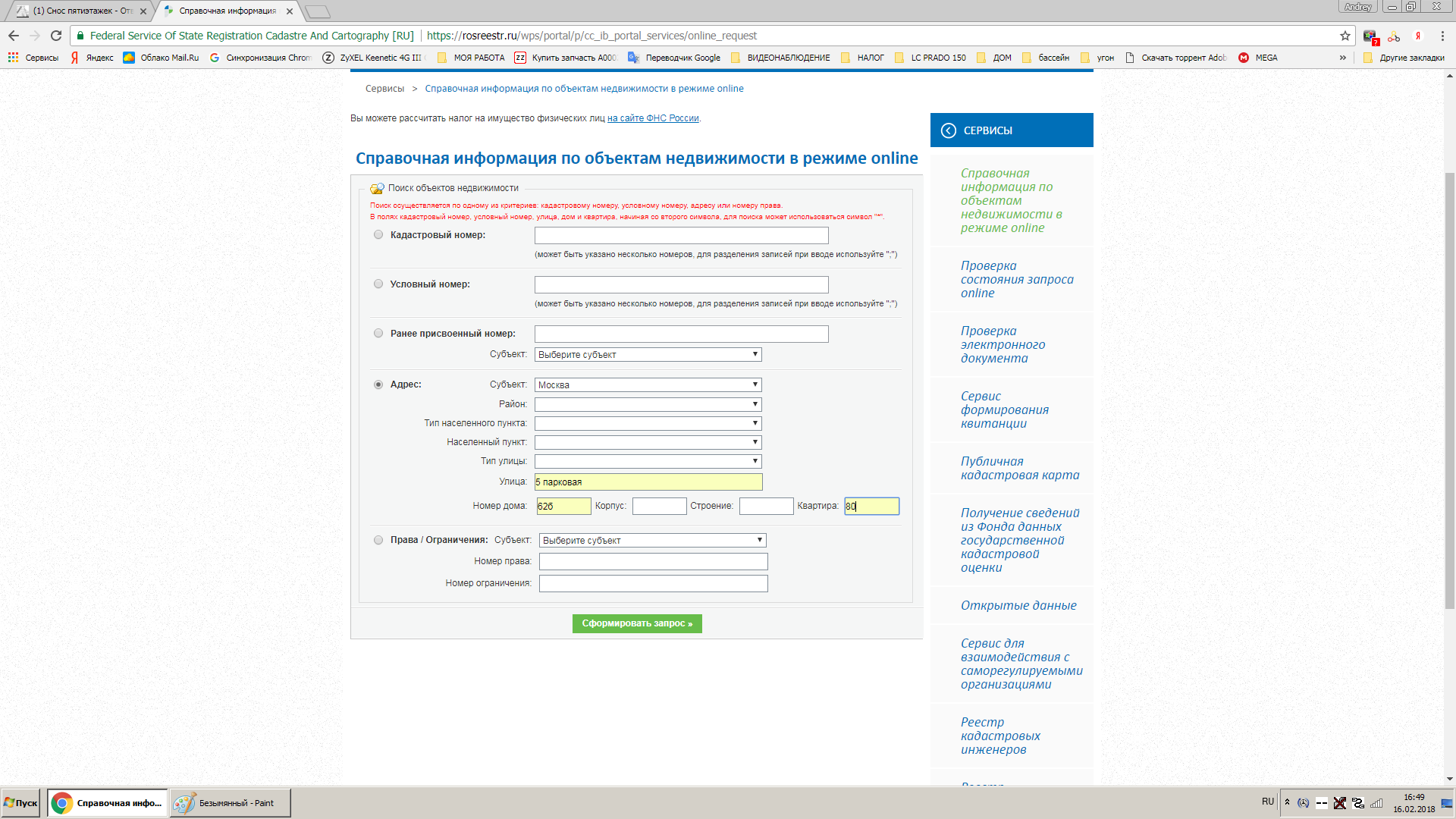
Task: Click the СЕРВИСЫ sidebar header
Action: tap(1012, 130)
